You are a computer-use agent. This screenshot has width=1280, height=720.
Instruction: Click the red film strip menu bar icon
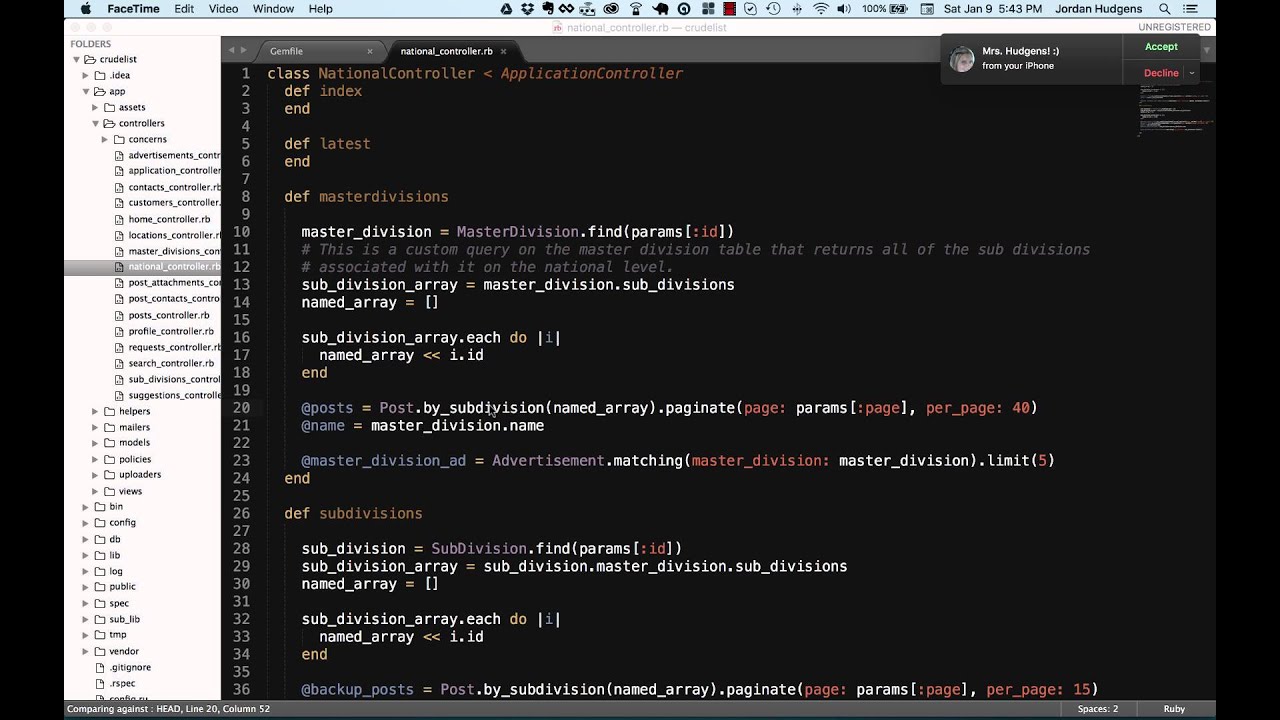click(x=730, y=9)
